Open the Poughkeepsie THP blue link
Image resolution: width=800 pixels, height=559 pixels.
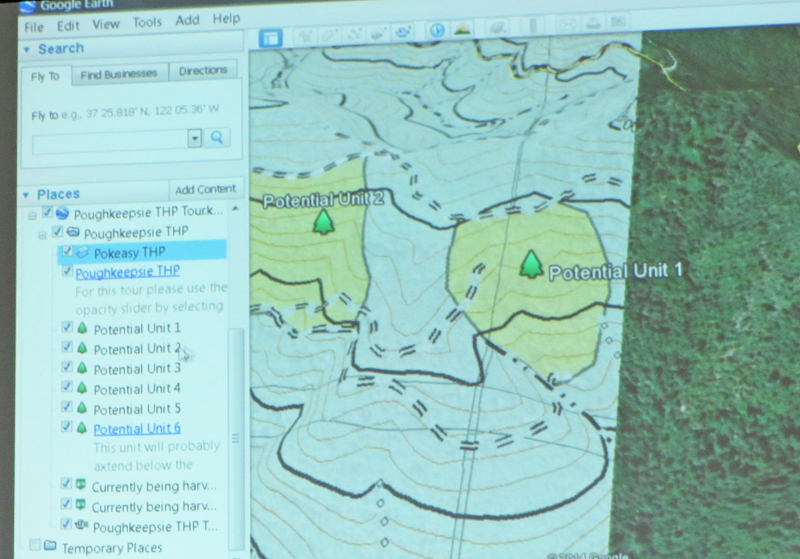[128, 271]
